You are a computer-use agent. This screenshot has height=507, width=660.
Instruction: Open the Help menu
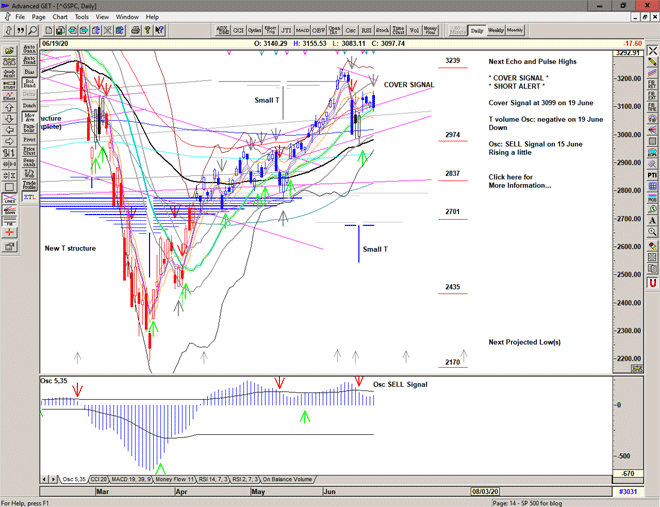point(152,17)
